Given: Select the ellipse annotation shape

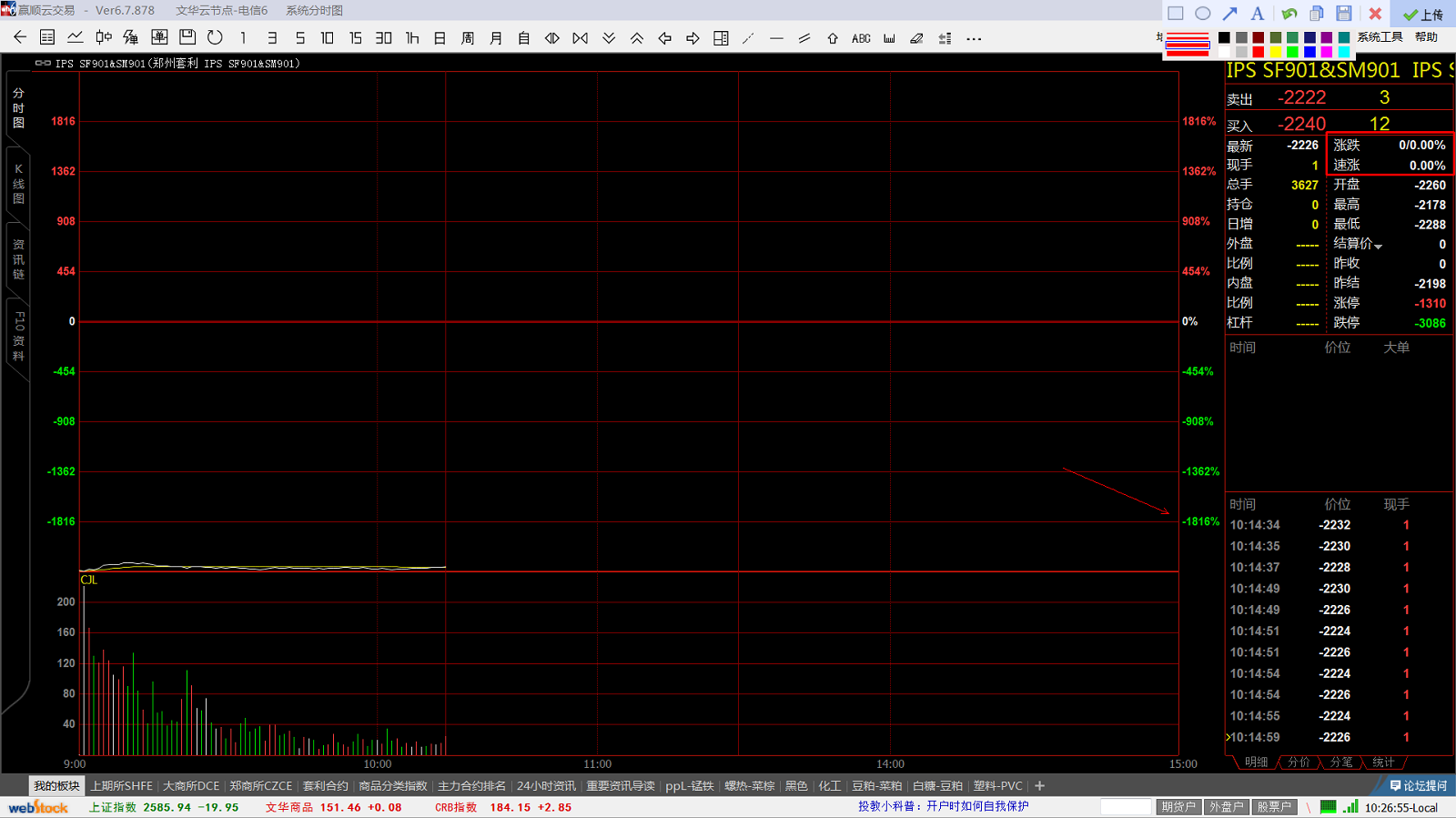Looking at the screenshot, I should 1203,14.
